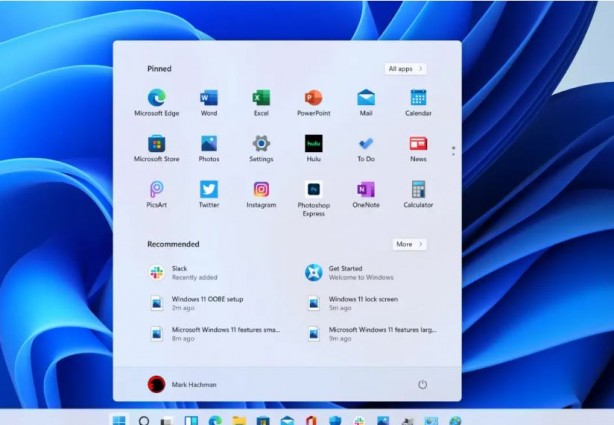Click the Pinned section heading
The height and width of the screenshot is (425, 614).
pos(159,69)
